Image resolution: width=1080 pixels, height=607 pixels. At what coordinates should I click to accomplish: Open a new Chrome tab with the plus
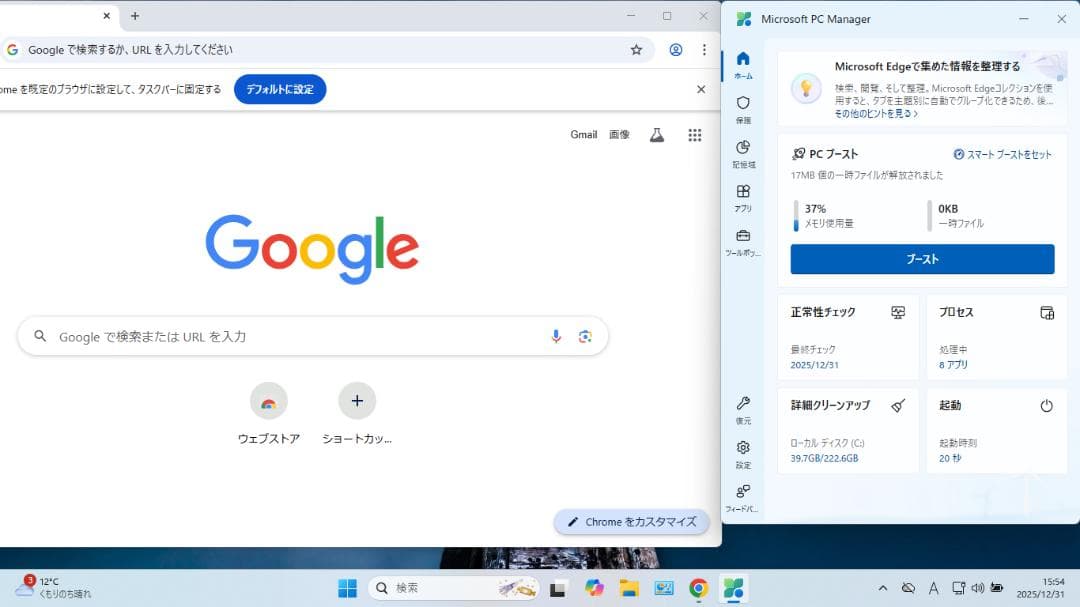click(x=134, y=16)
